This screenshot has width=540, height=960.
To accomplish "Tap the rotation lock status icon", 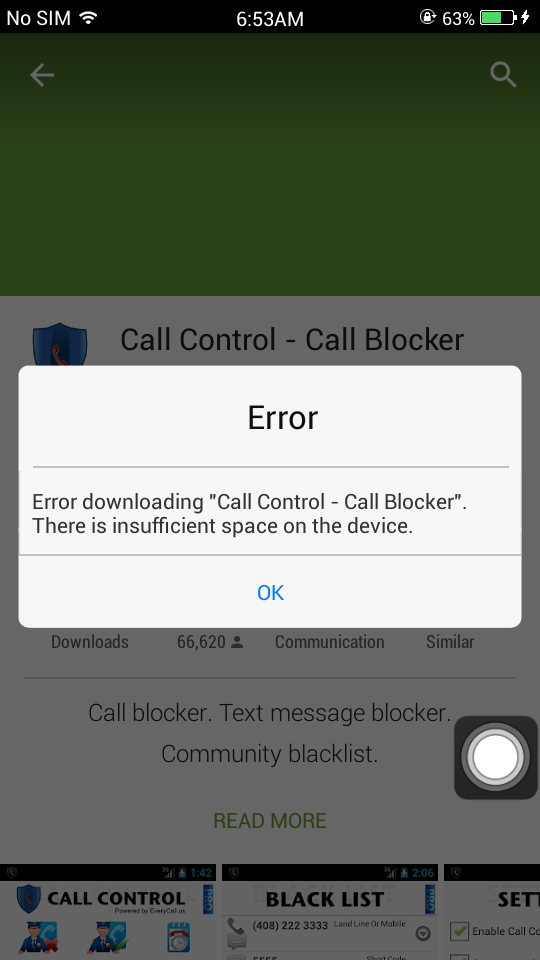I will click(x=427, y=17).
